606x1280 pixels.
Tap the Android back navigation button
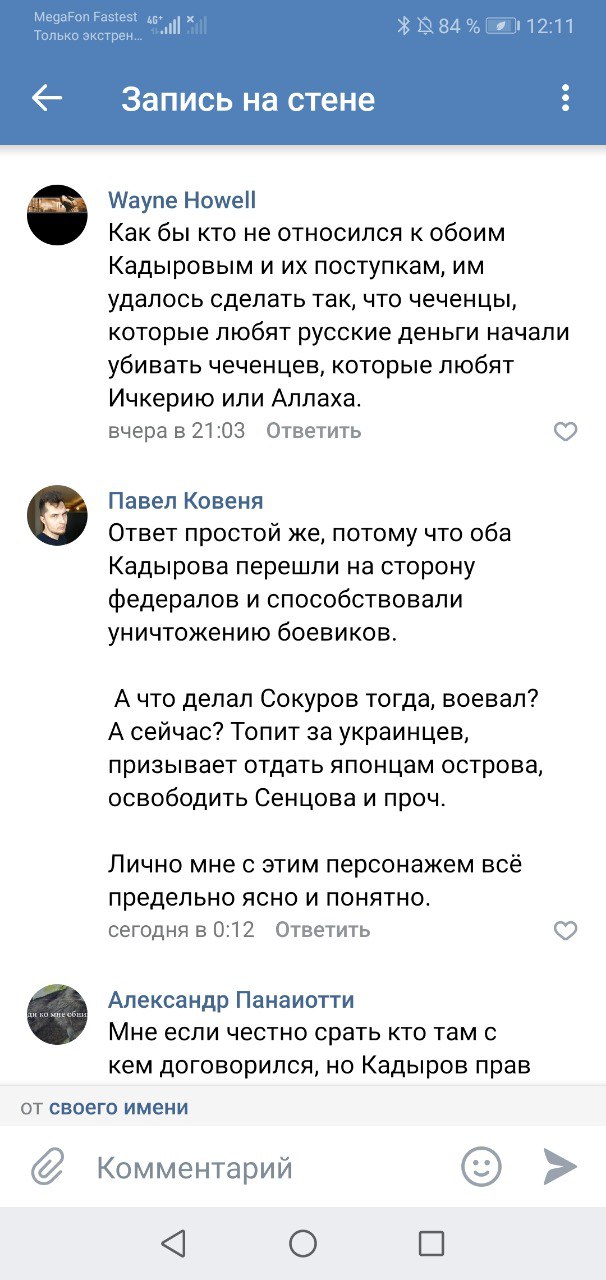click(x=173, y=1243)
